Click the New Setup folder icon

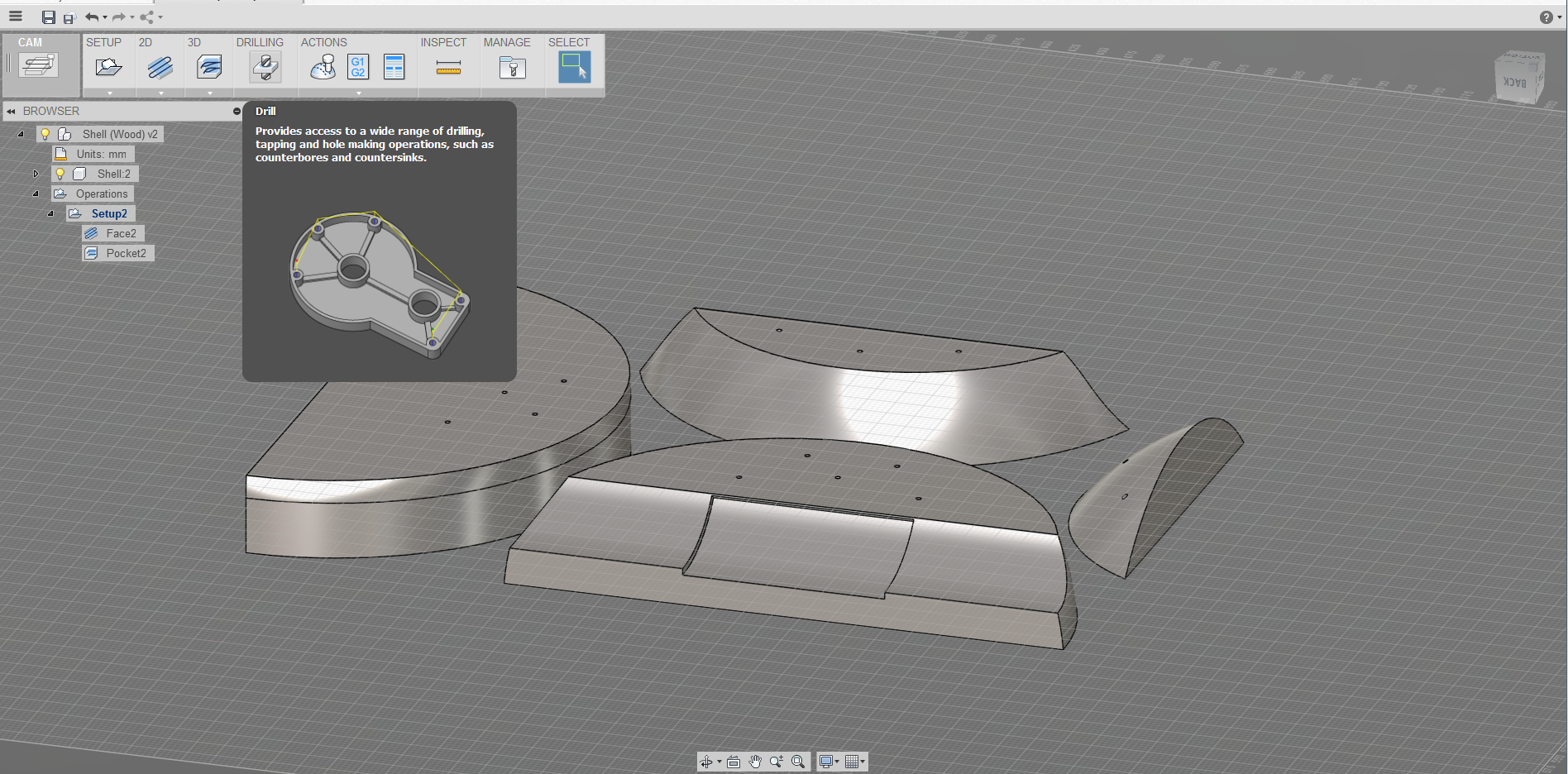108,67
